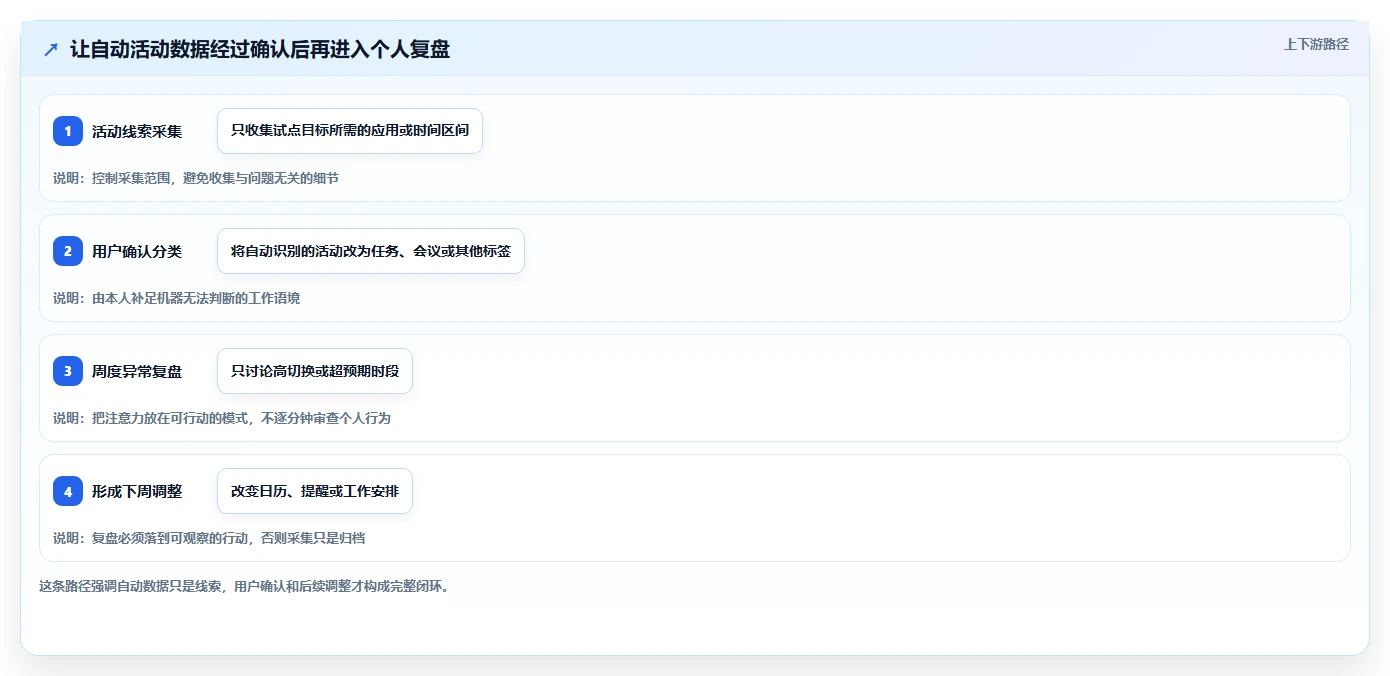Viewport: 1390px width, 676px height.
Task: Click the step 4 number badge
Action: 68,491
